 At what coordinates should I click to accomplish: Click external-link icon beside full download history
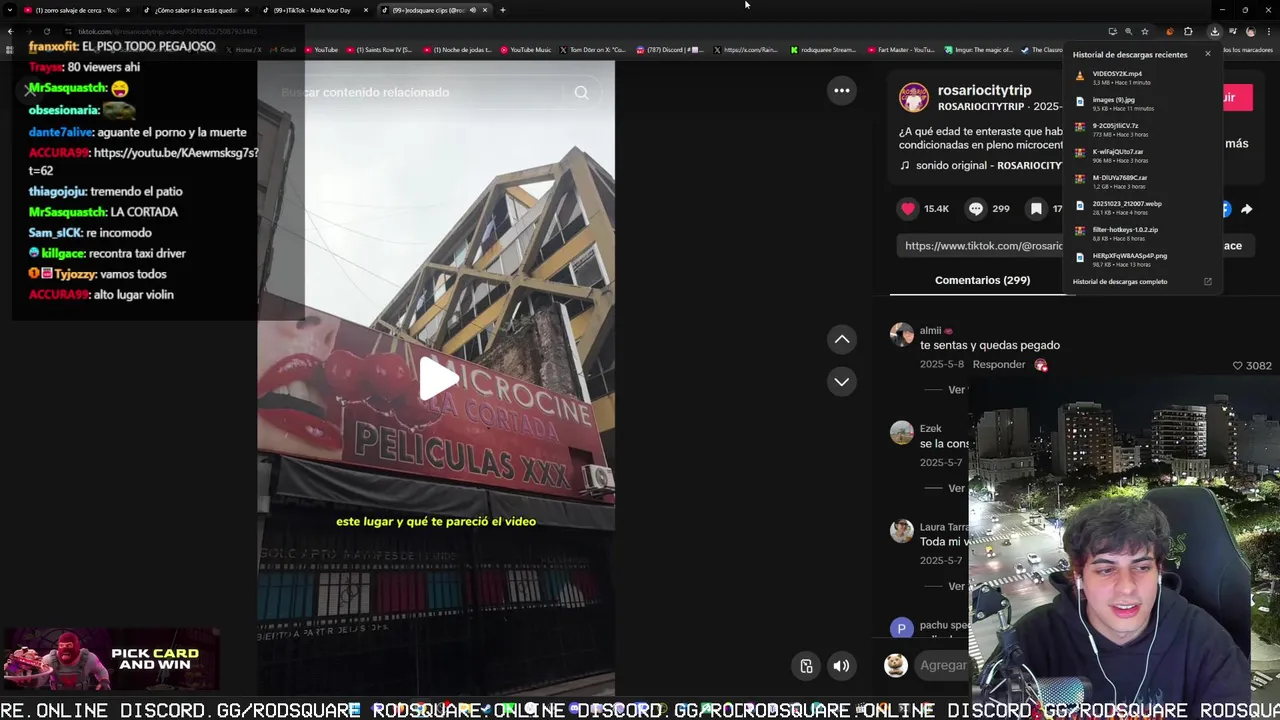pyautogui.click(x=1207, y=282)
